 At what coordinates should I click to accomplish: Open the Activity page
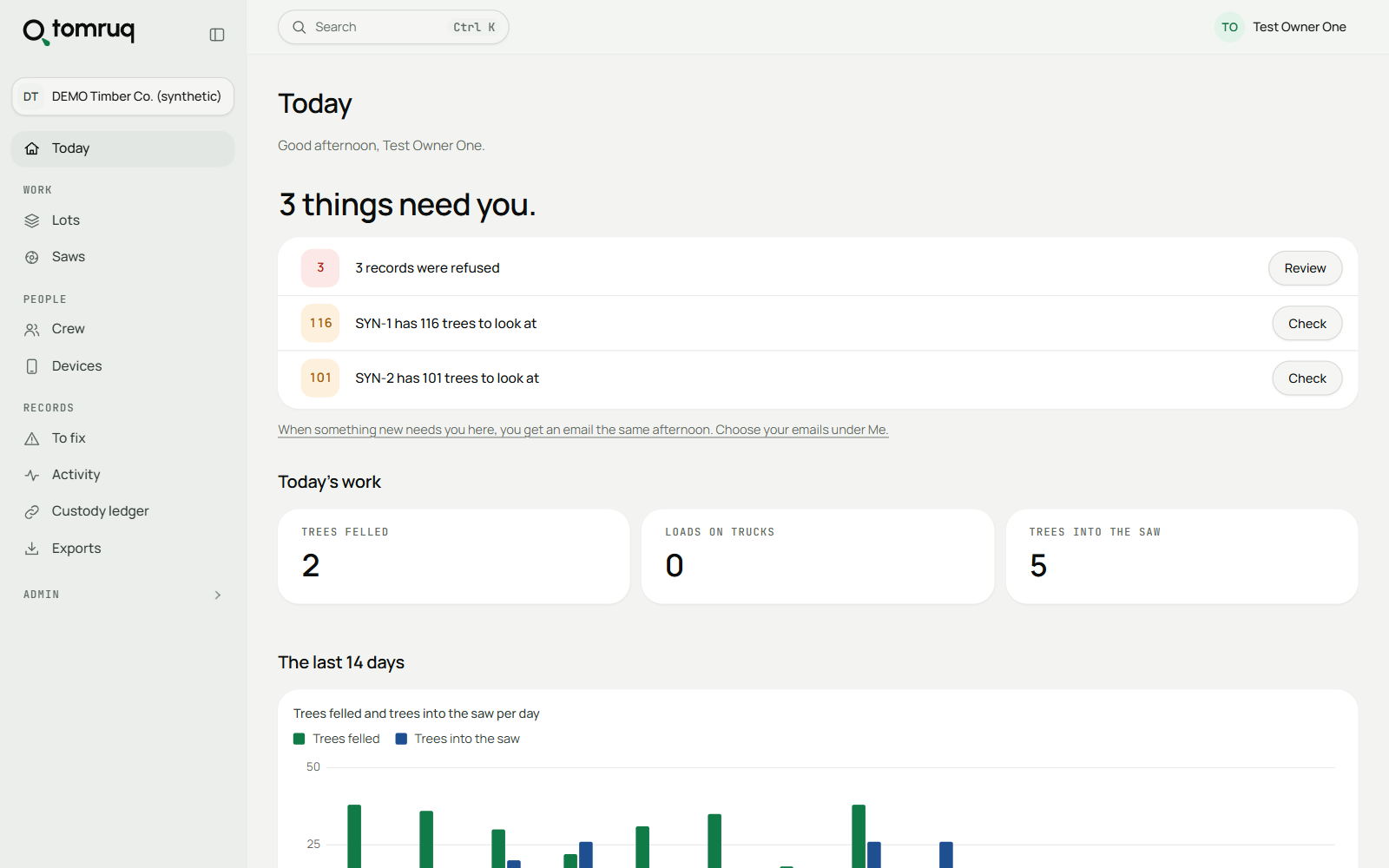(x=123, y=475)
